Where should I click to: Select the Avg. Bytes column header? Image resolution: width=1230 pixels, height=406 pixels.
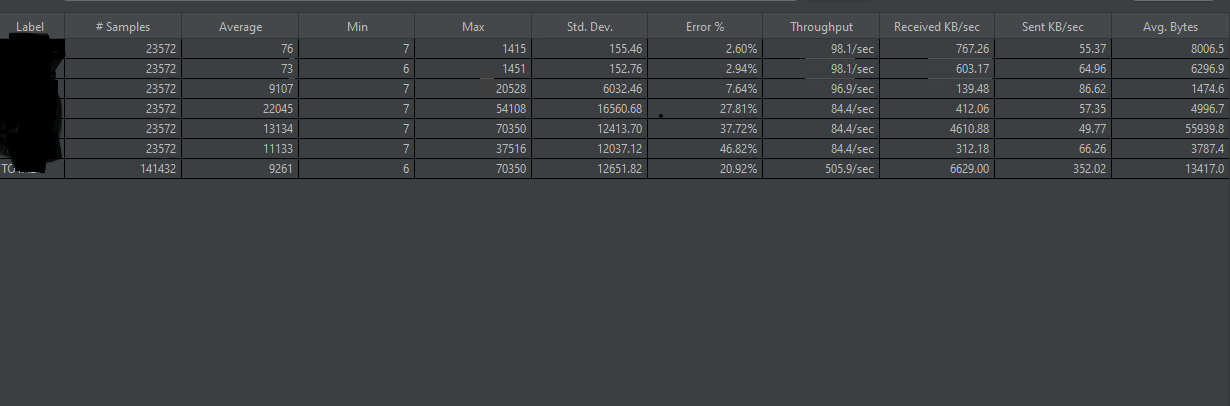point(1170,27)
